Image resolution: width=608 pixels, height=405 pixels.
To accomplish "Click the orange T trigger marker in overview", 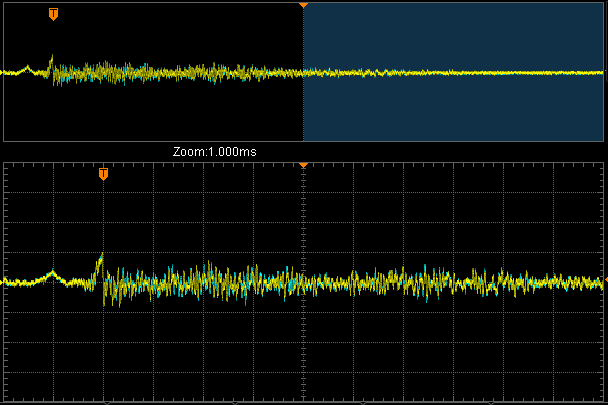I will coord(54,14).
